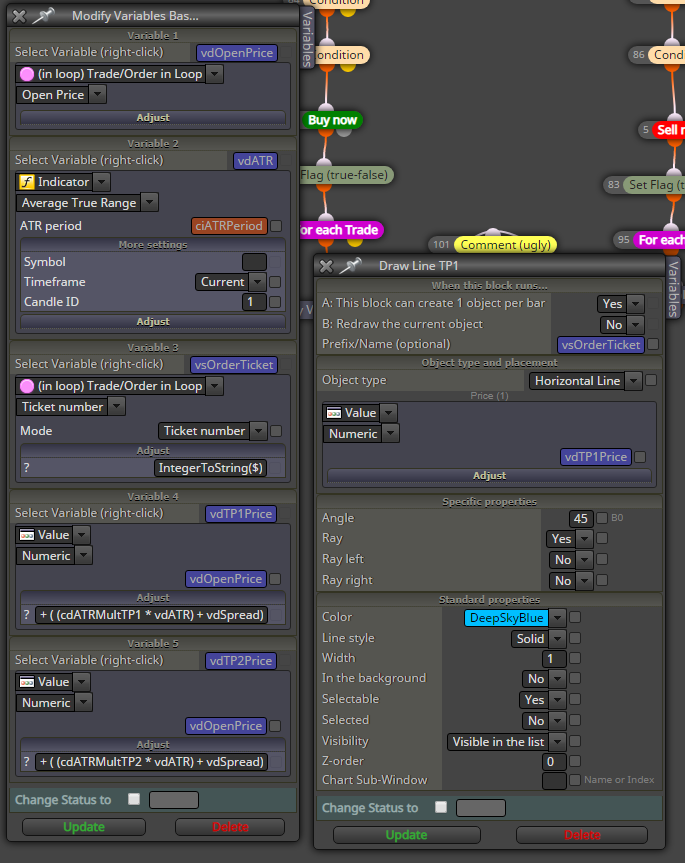The width and height of the screenshot is (685, 863).
Task: Toggle the Timeframe row checkbox
Action: point(275,282)
